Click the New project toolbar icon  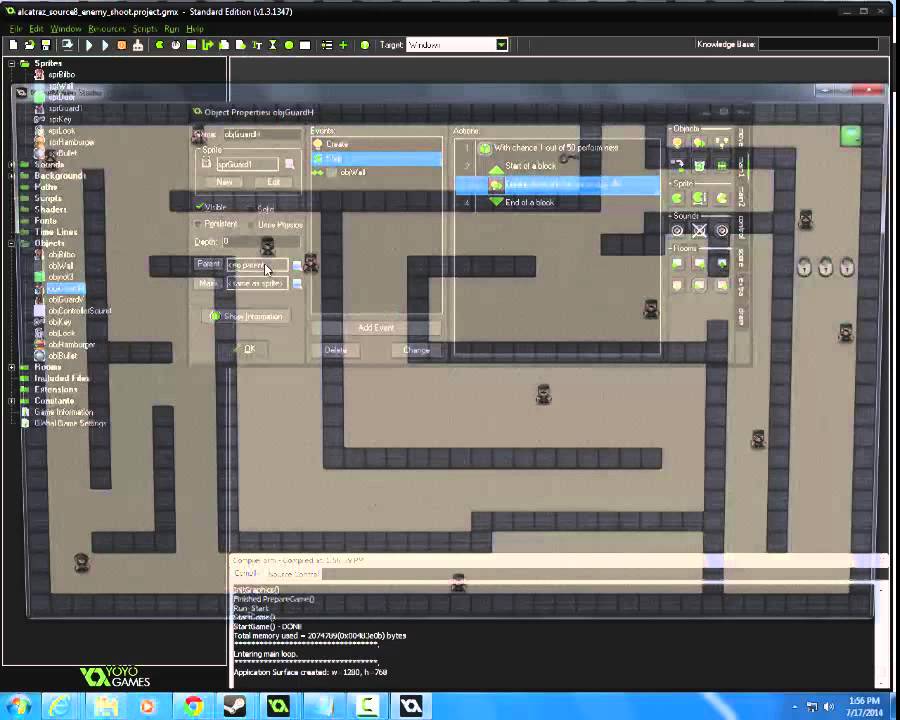click(13, 45)
